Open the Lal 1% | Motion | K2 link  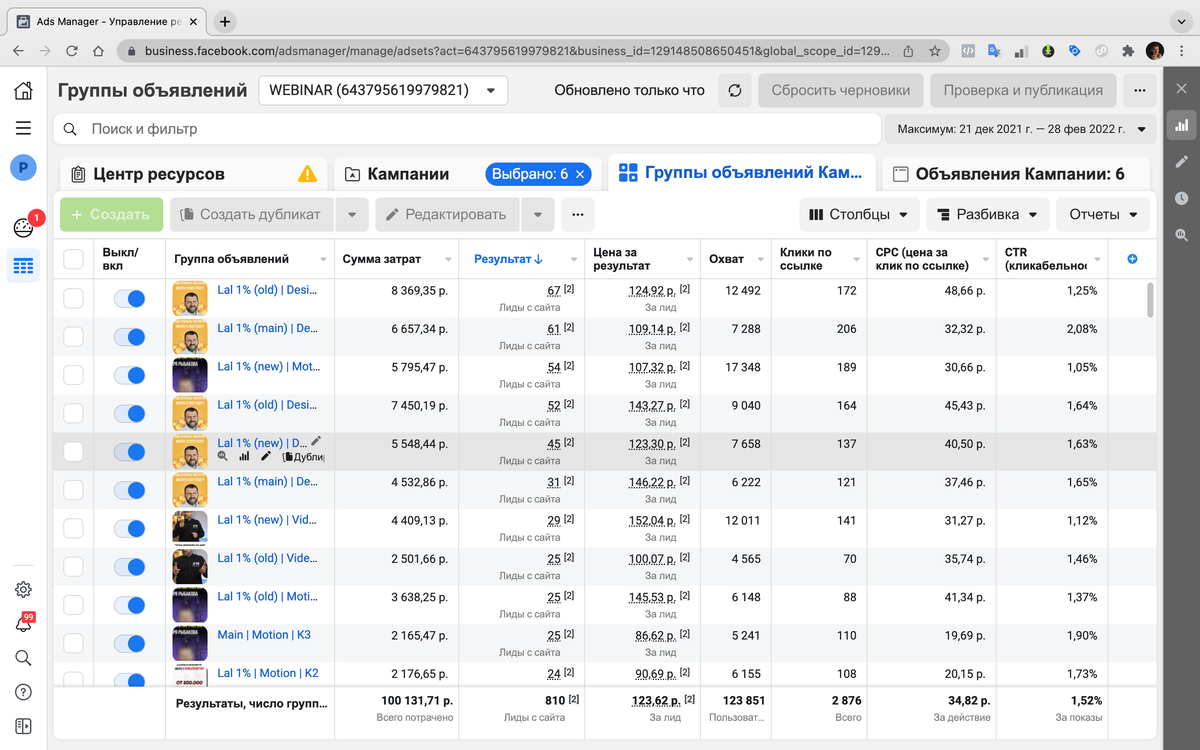(268, 673)
